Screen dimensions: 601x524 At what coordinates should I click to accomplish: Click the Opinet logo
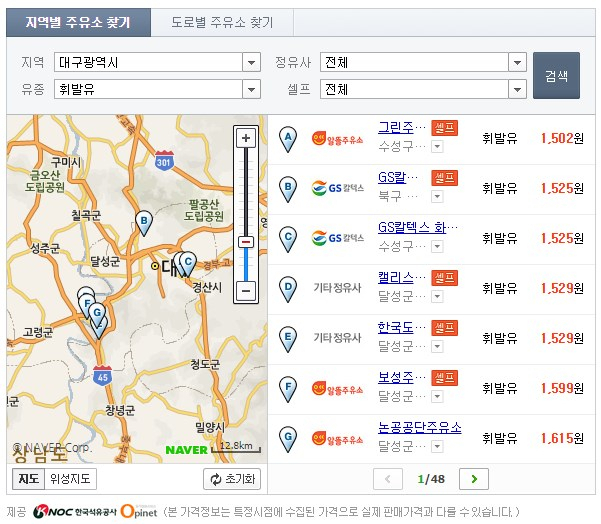coord(139,511)
